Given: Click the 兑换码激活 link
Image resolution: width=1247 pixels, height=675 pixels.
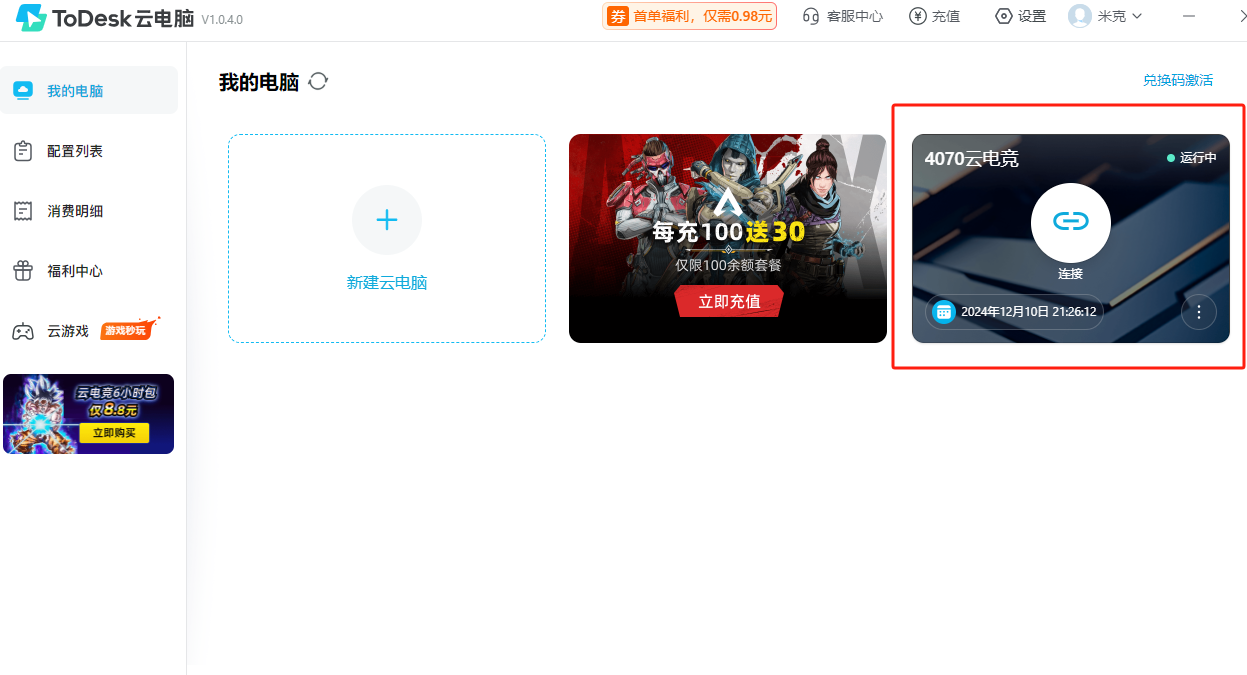Looking at the screenshot, I should (1178, 80).
